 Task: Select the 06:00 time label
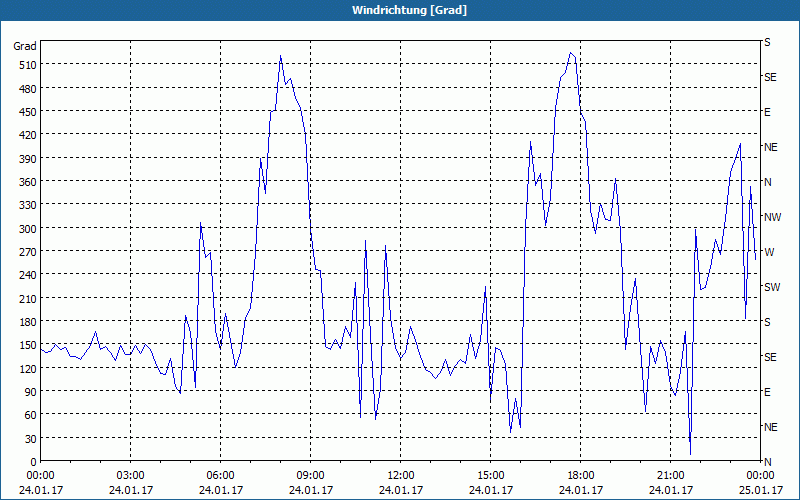pyautogui.click(x=220, y=476)
